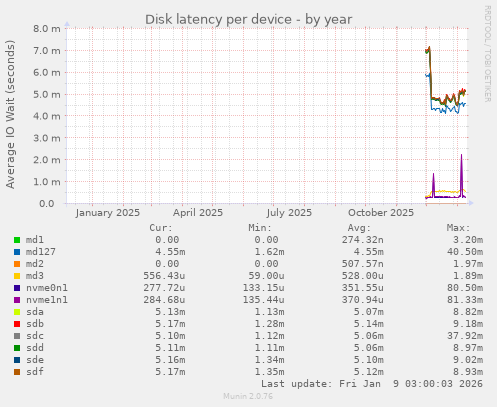Select the md1 legend label
Screen dimensions: 497x407
35,240
